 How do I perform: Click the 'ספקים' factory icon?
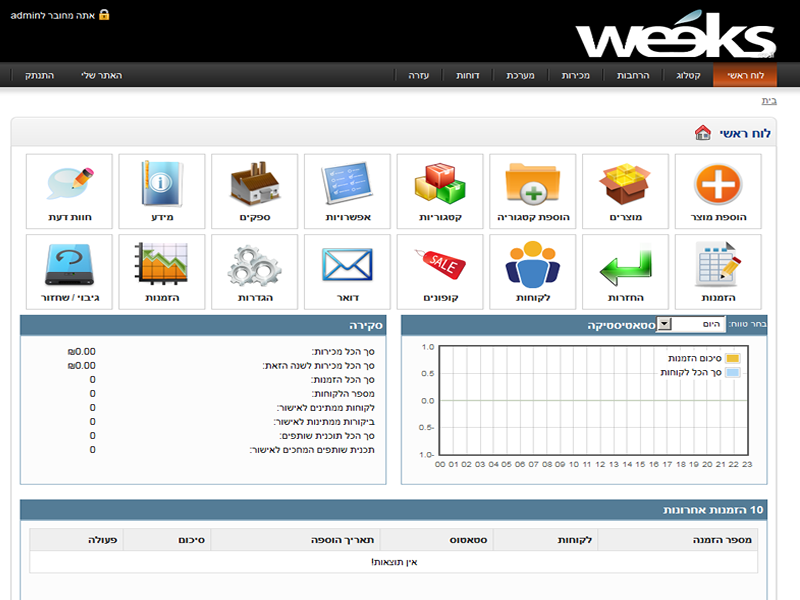pyautogui.click(x=255, y=185)
